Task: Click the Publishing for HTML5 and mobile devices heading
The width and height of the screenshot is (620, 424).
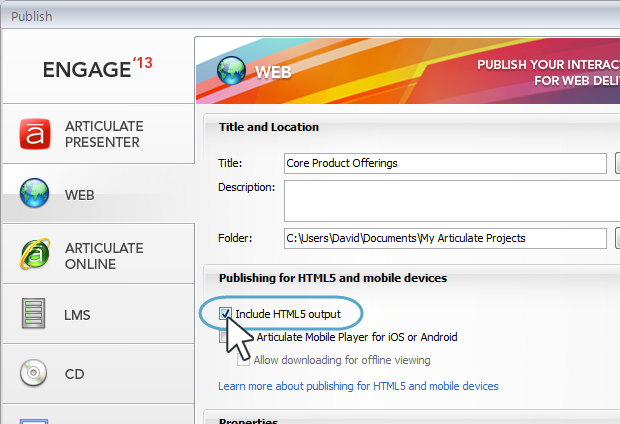Action: point(333,278)
